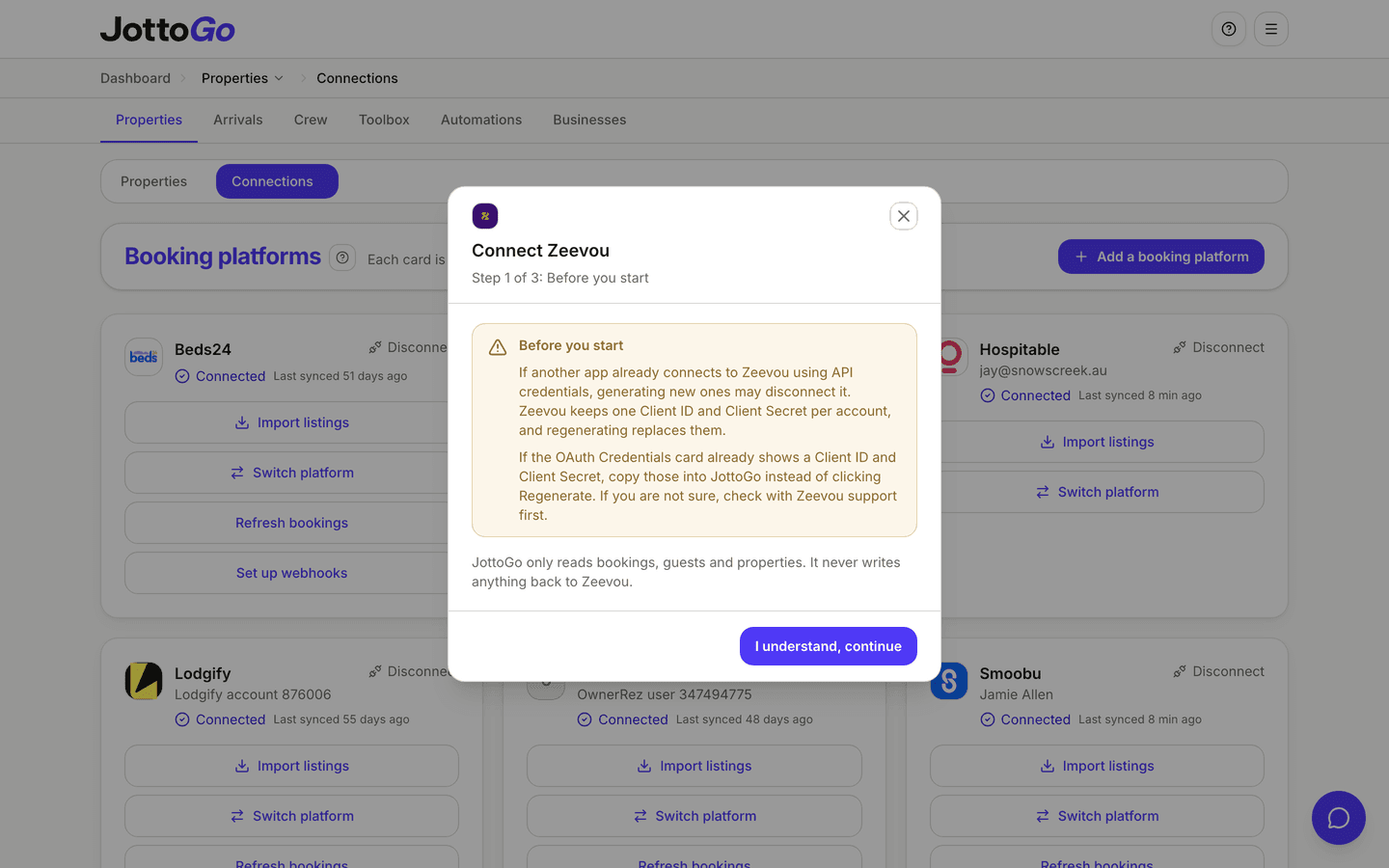Click "Last synced 51 days ago" text

pyautogui.click(x=340, y=376)
